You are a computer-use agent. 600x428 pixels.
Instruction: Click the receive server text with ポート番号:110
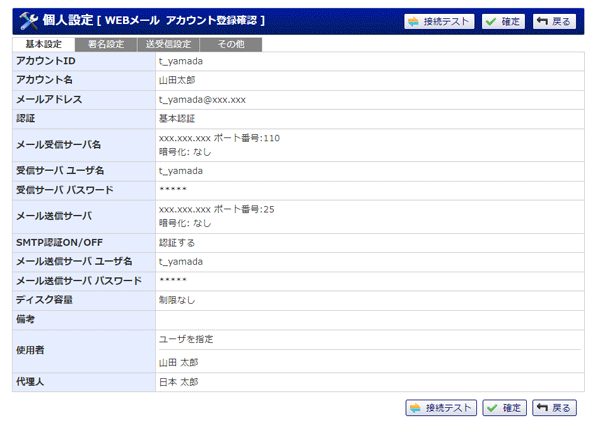click(x=219, y=138)
